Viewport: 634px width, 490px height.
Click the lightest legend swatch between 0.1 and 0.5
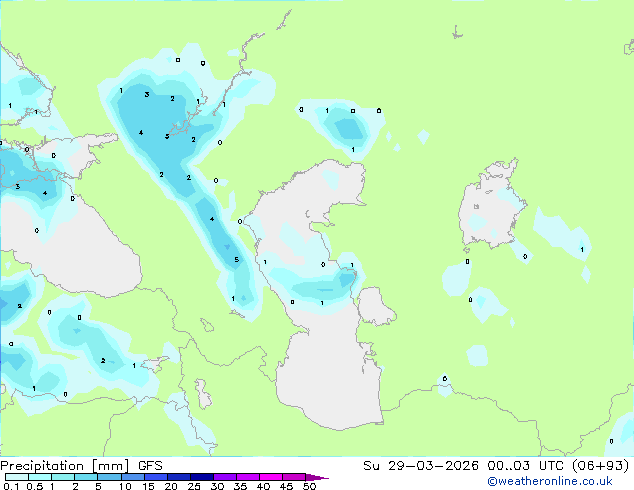coord(17,477)
